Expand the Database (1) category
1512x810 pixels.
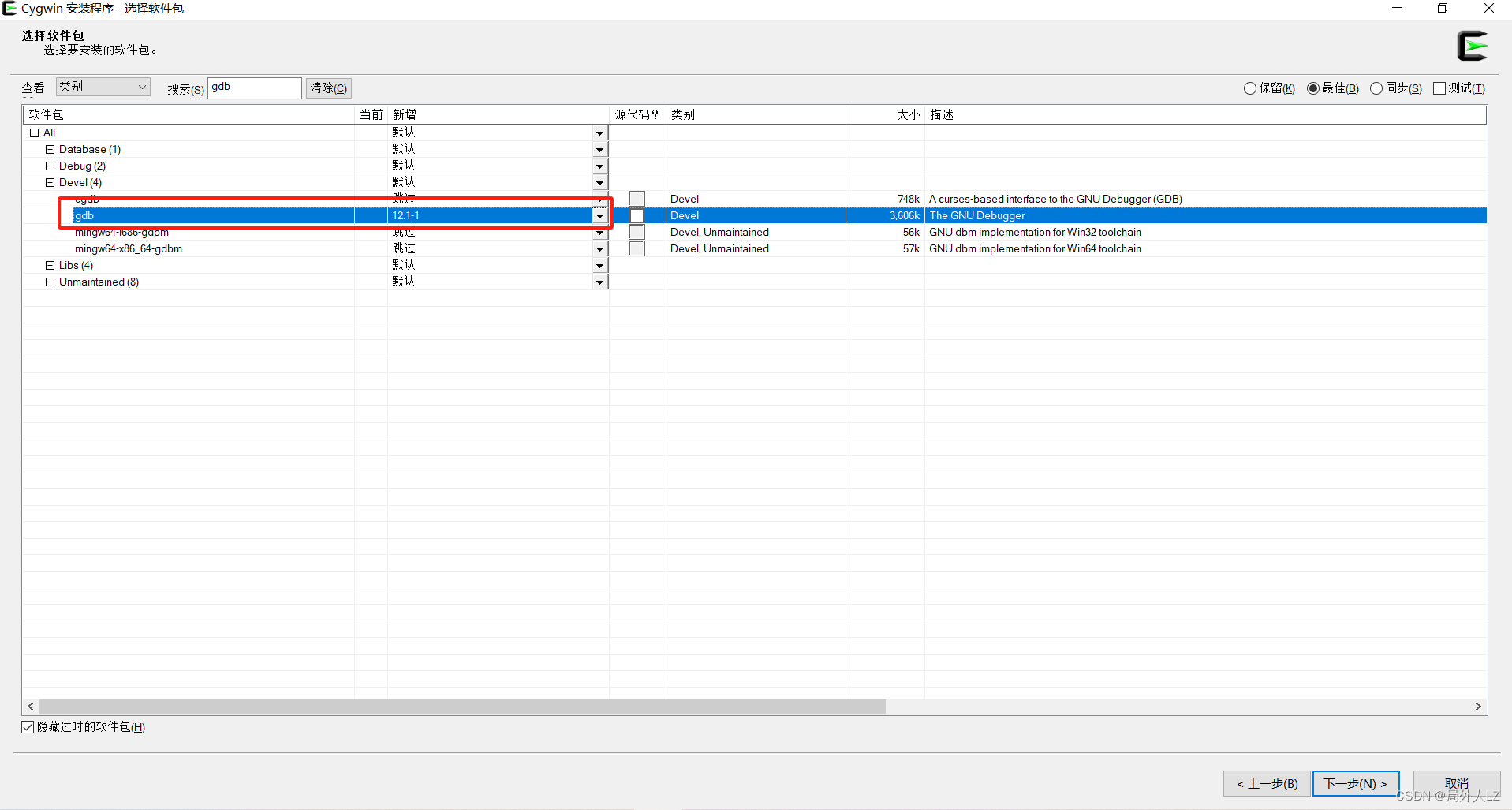point(50,149)
